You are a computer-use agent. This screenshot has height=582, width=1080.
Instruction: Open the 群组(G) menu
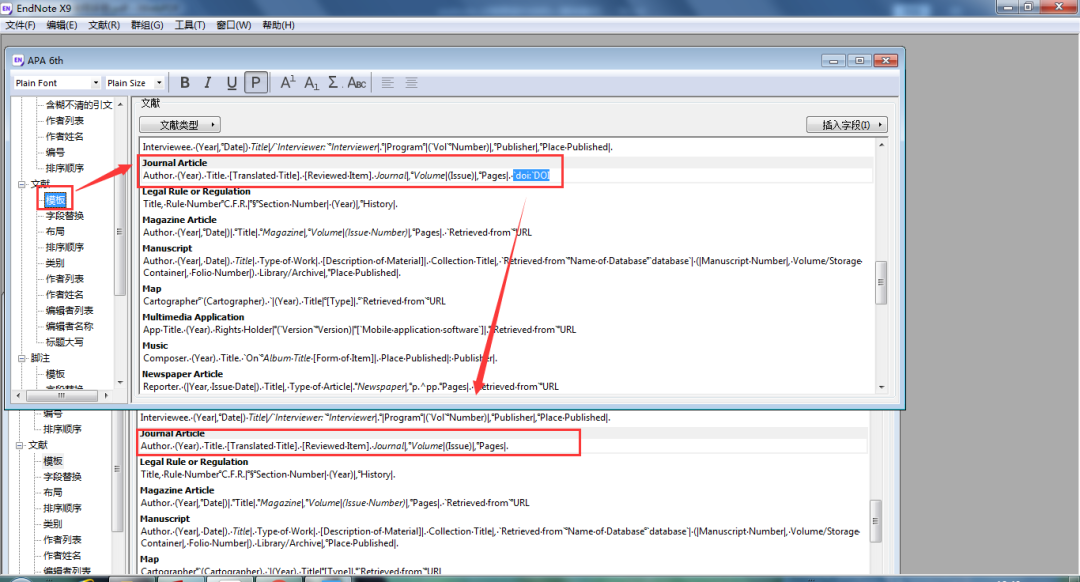[x=147, y=25]
